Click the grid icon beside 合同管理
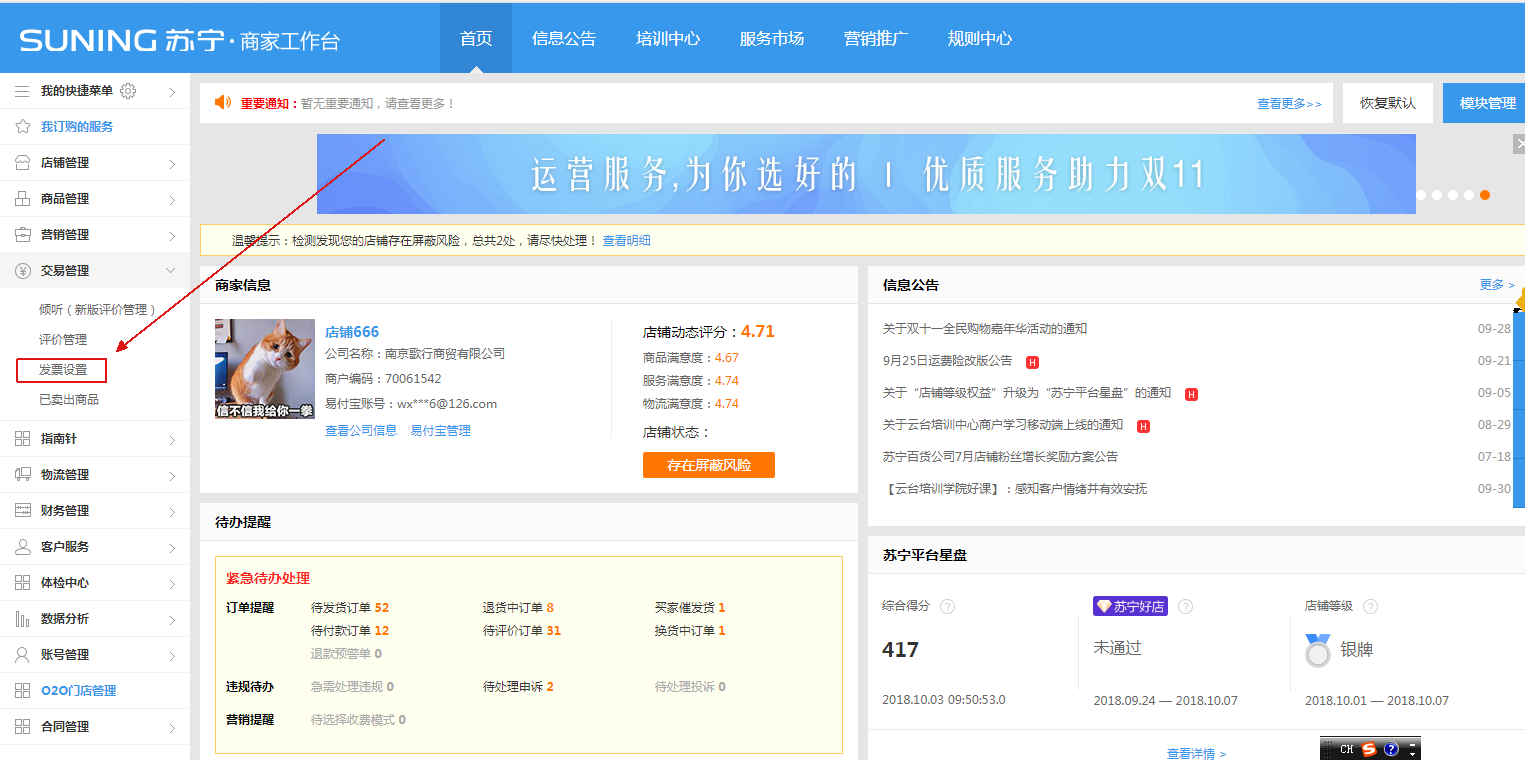1525x760 pixels. 22,727
